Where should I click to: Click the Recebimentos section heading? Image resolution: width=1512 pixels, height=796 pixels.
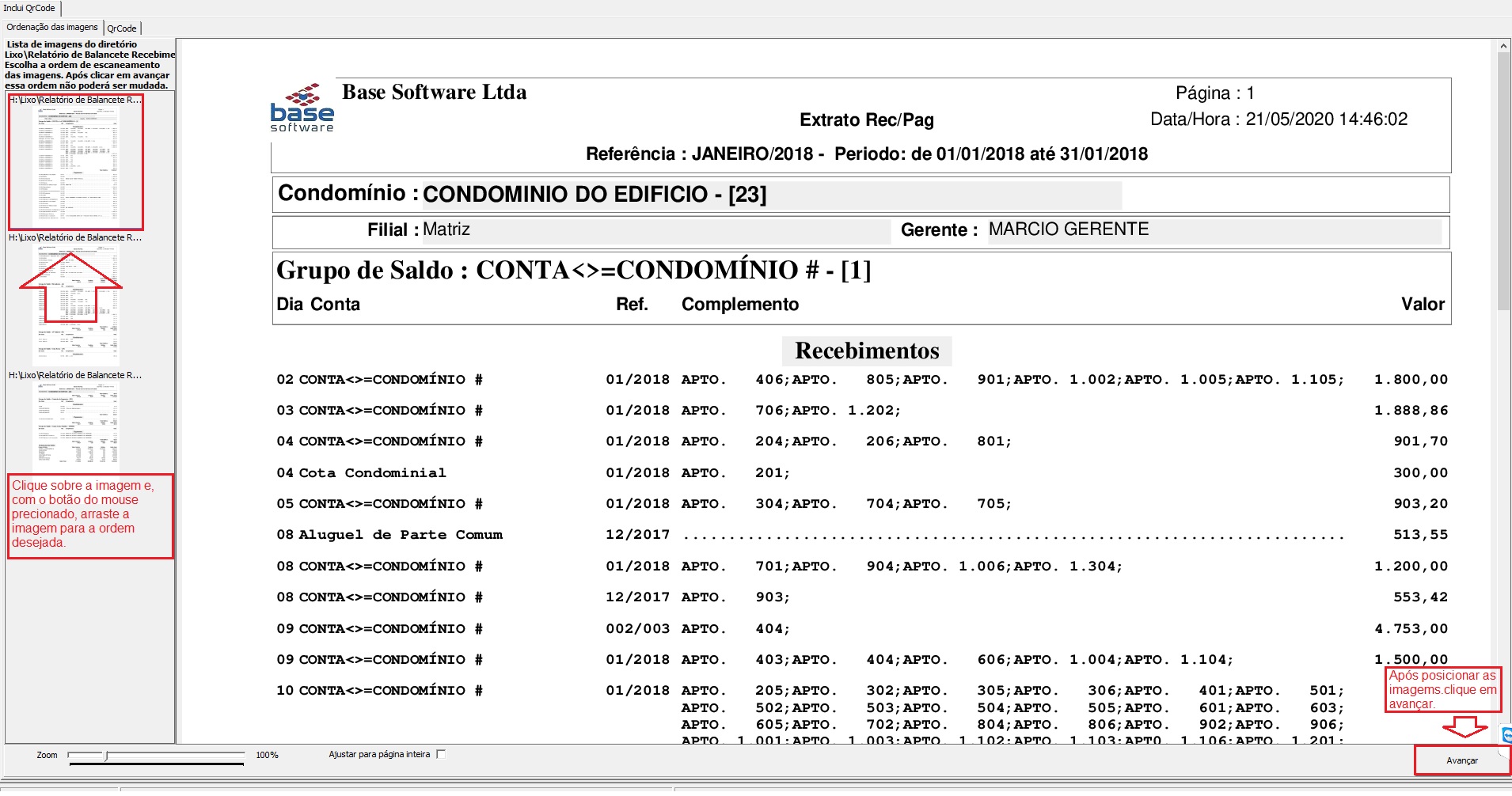pyautogui.click(x=867, y=351)
